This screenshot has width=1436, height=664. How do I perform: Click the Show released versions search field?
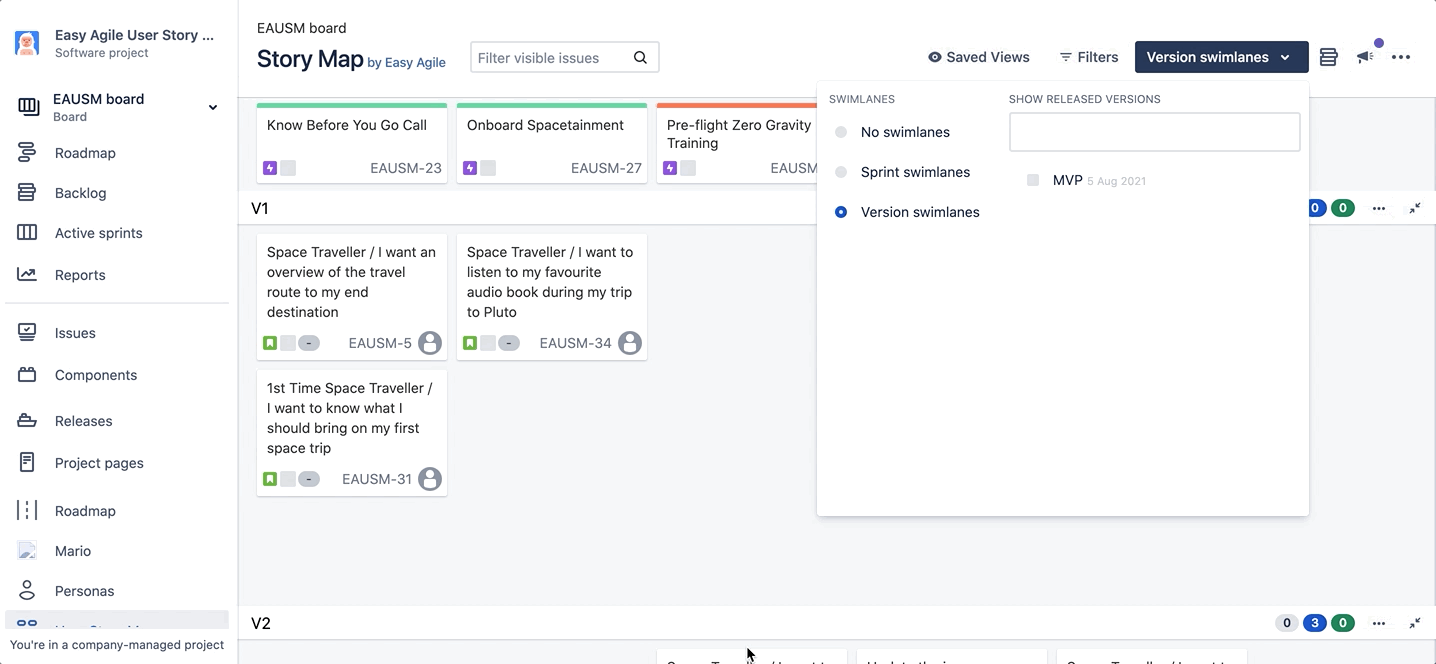pos(1154,132)
